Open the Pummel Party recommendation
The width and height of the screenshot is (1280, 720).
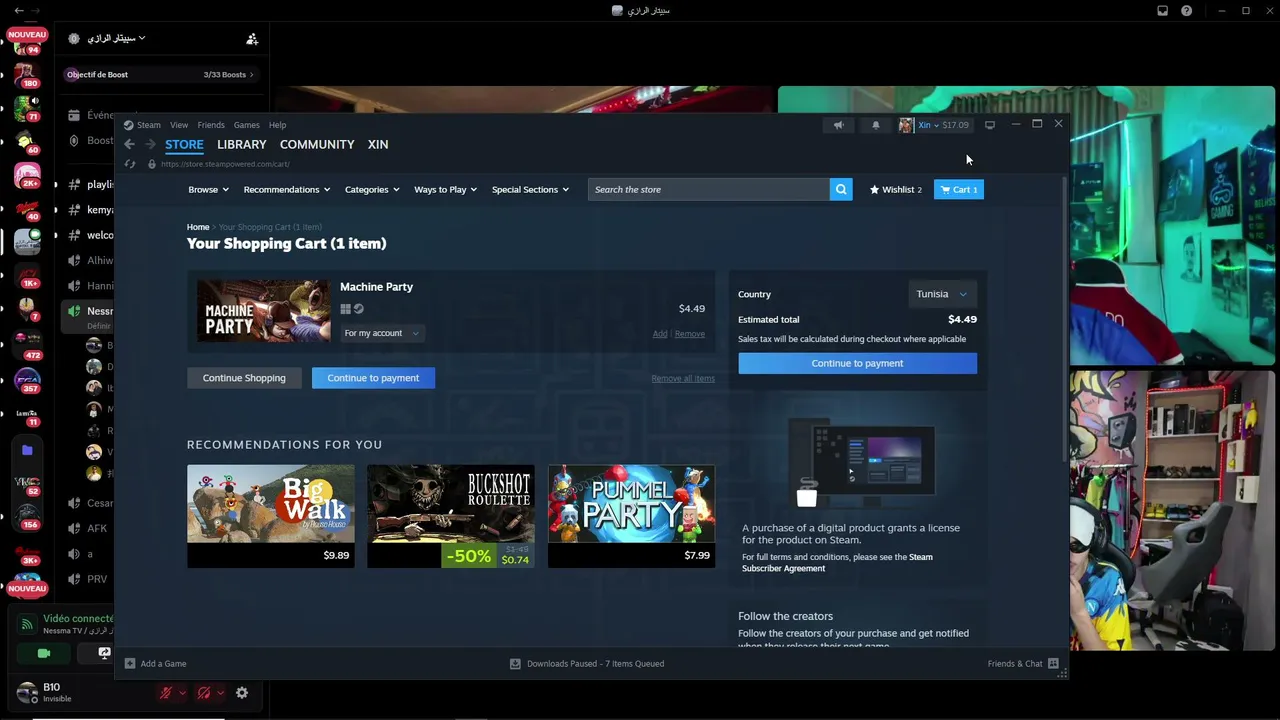631,515
